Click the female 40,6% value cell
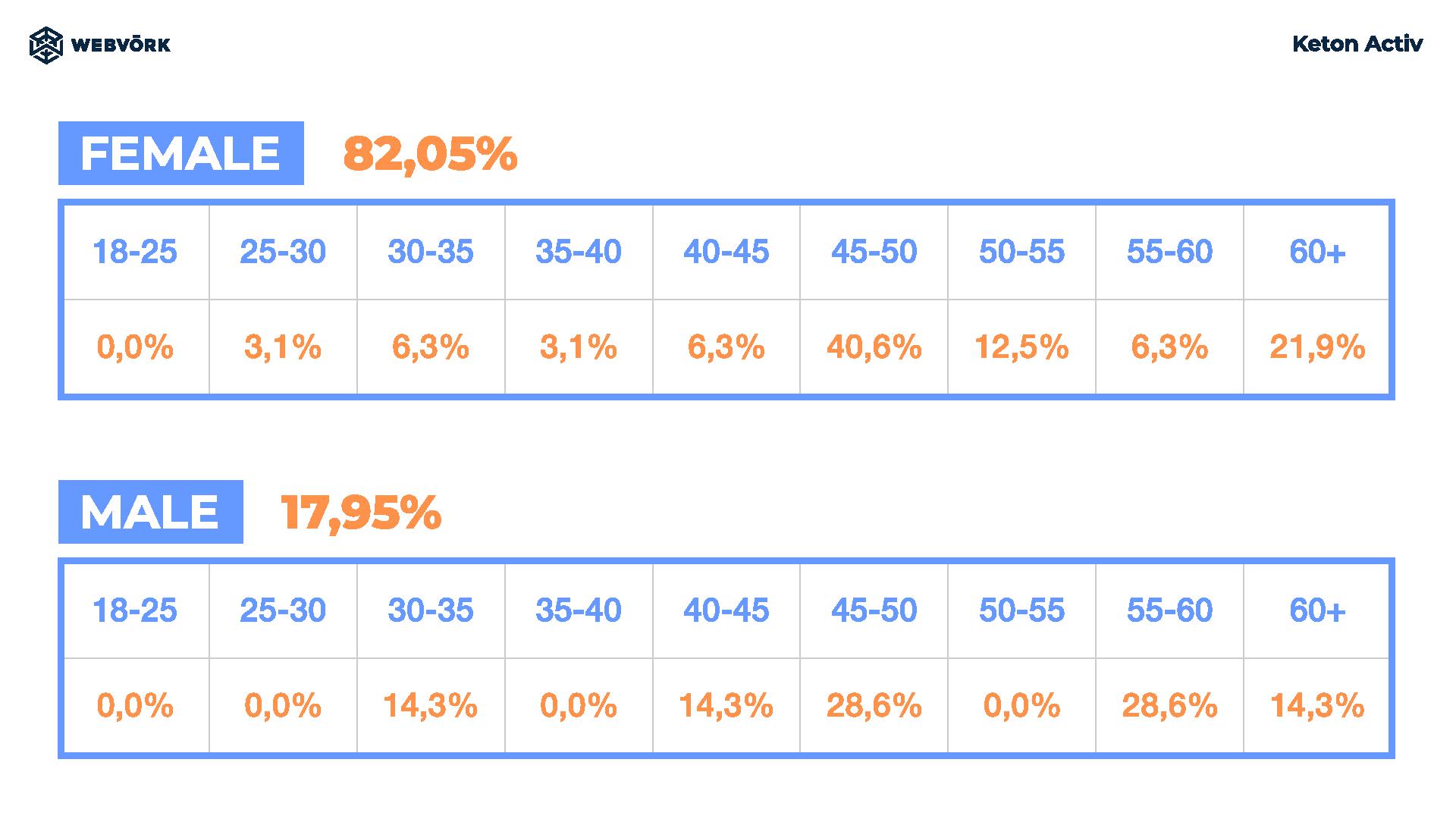The width and height of the screenshot is (1456, 819). tap(874, 347)
